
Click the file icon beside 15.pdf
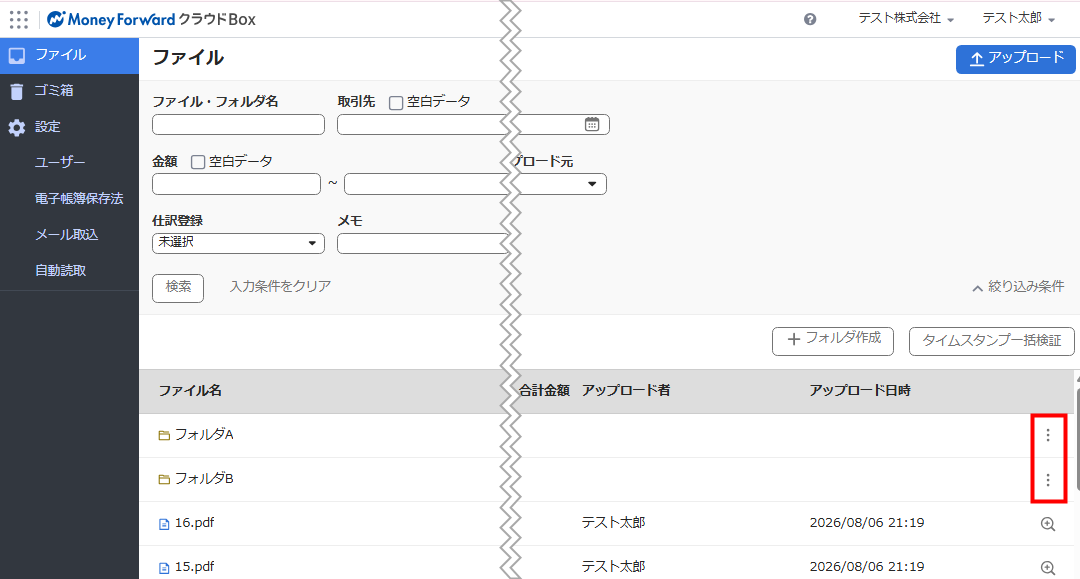(x=164, y=568)
